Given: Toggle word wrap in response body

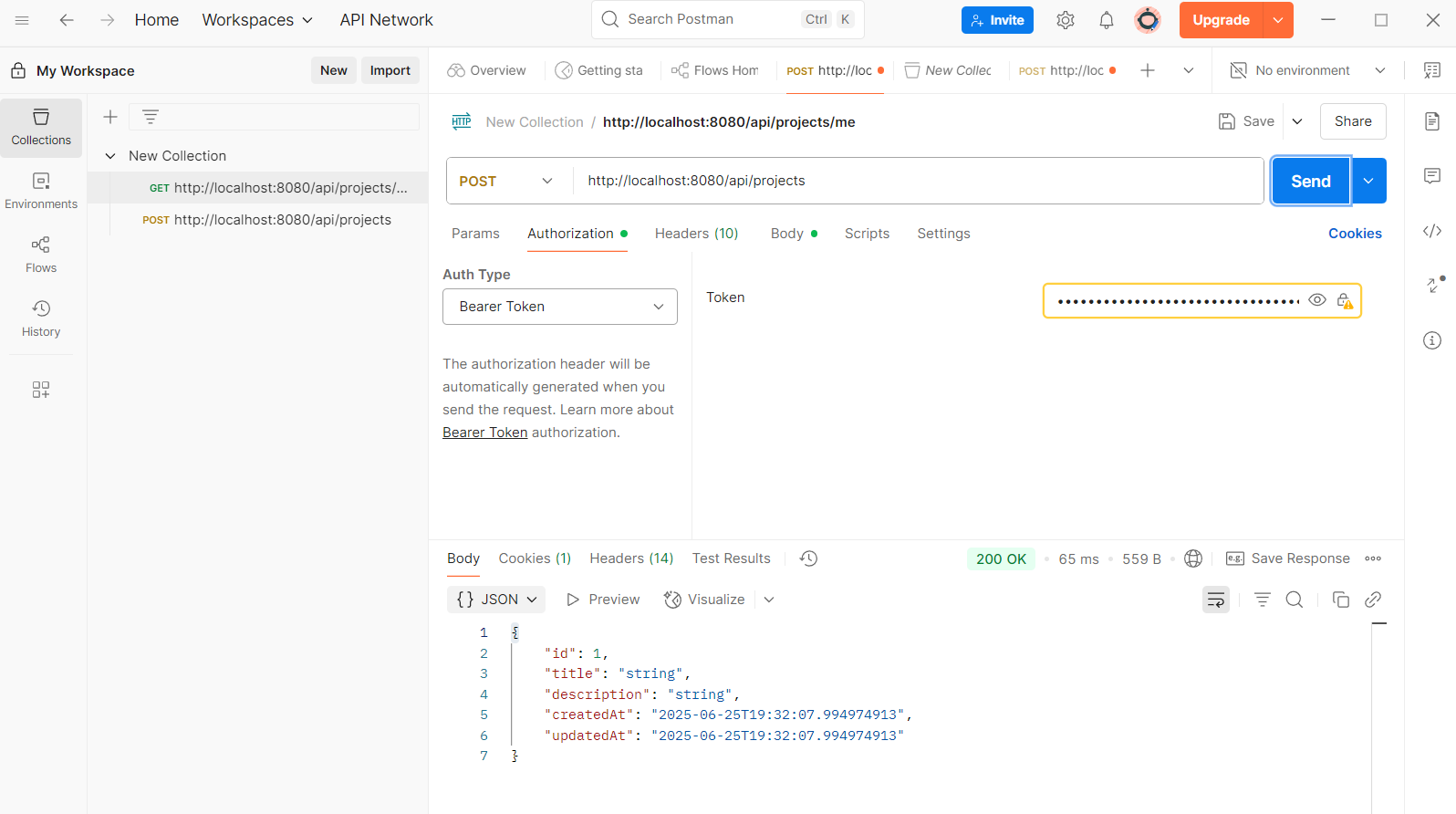Looking at the screenshot, I should (x=1216, y=600).
